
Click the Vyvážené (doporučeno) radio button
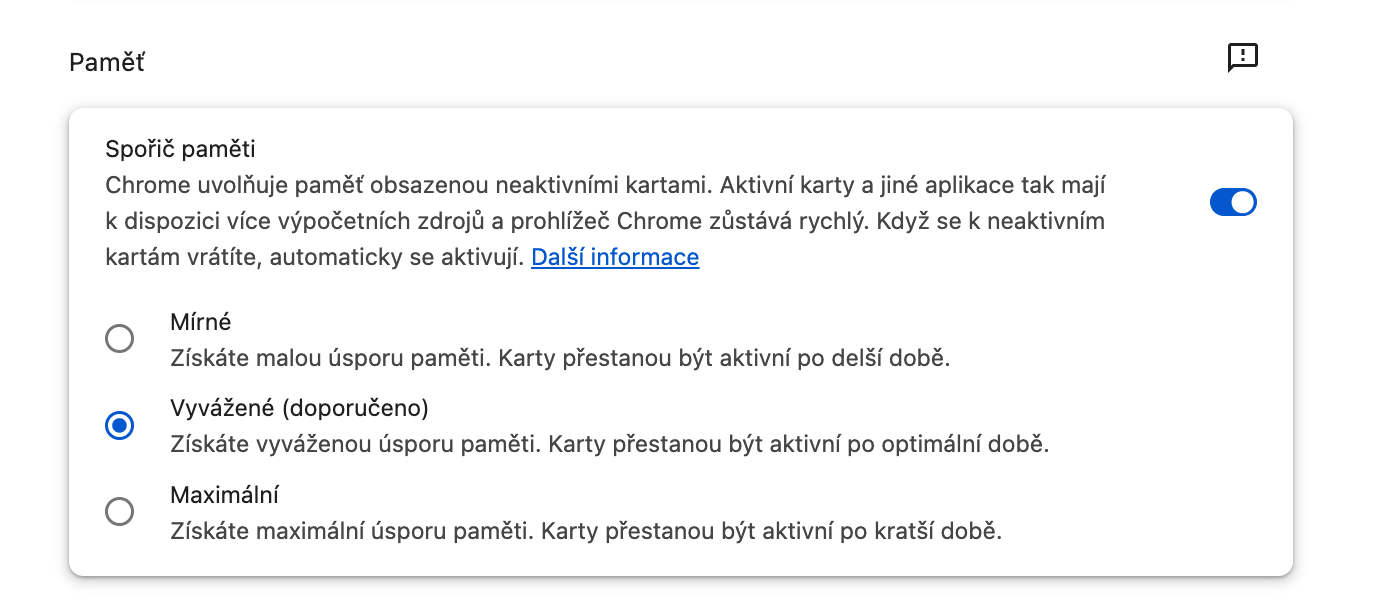(x=119, y=425)
